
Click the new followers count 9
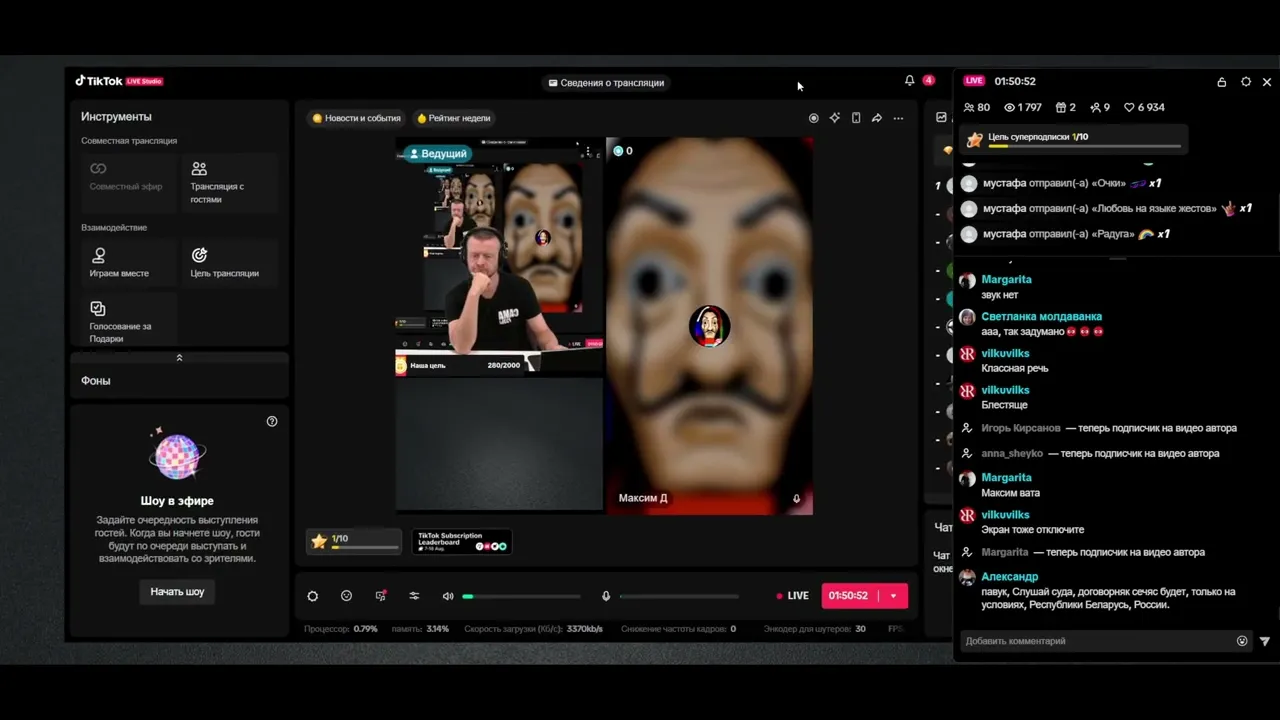[1100, 107]
